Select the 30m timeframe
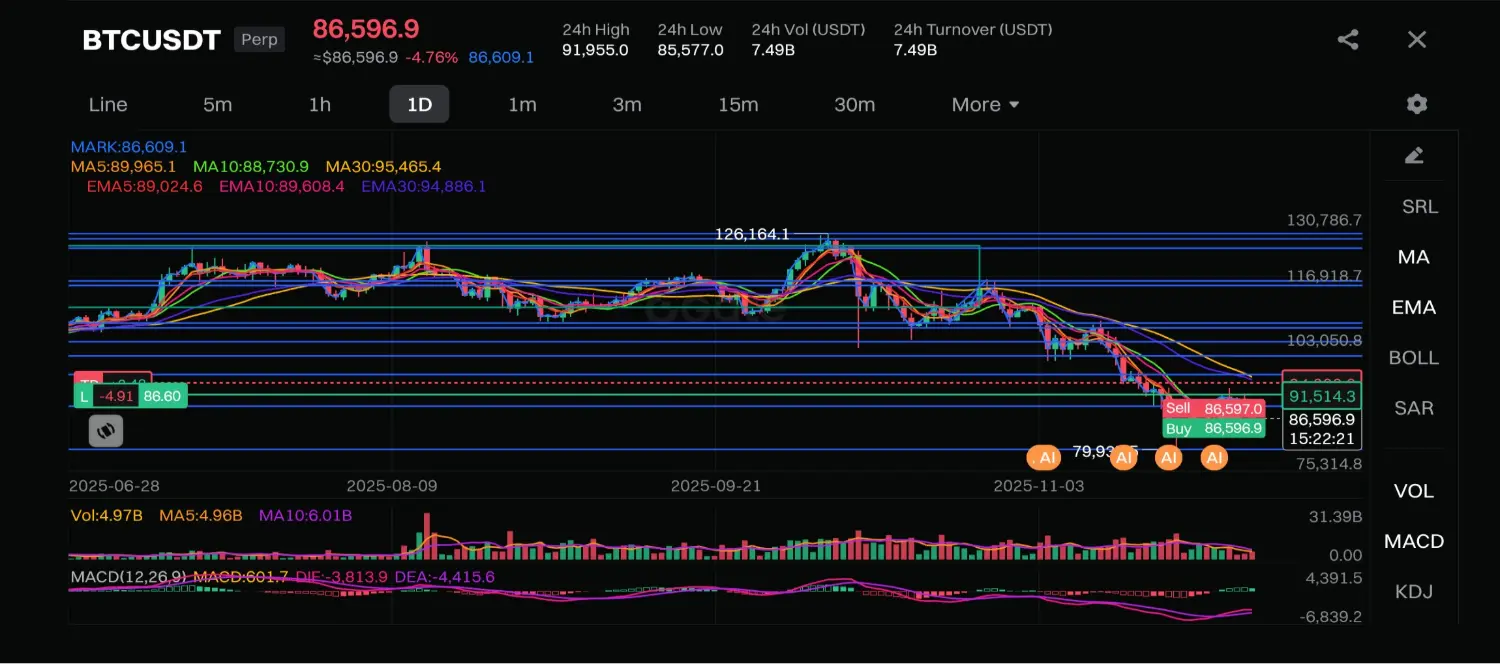The height and width of the screenshot is (664, 1500). coord(854,104)
